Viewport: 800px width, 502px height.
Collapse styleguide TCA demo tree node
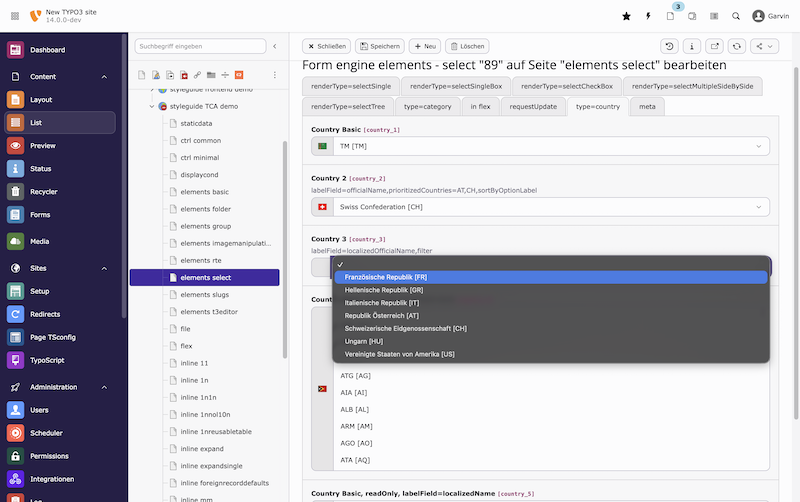pyautogui.click(x=152, y=105)
